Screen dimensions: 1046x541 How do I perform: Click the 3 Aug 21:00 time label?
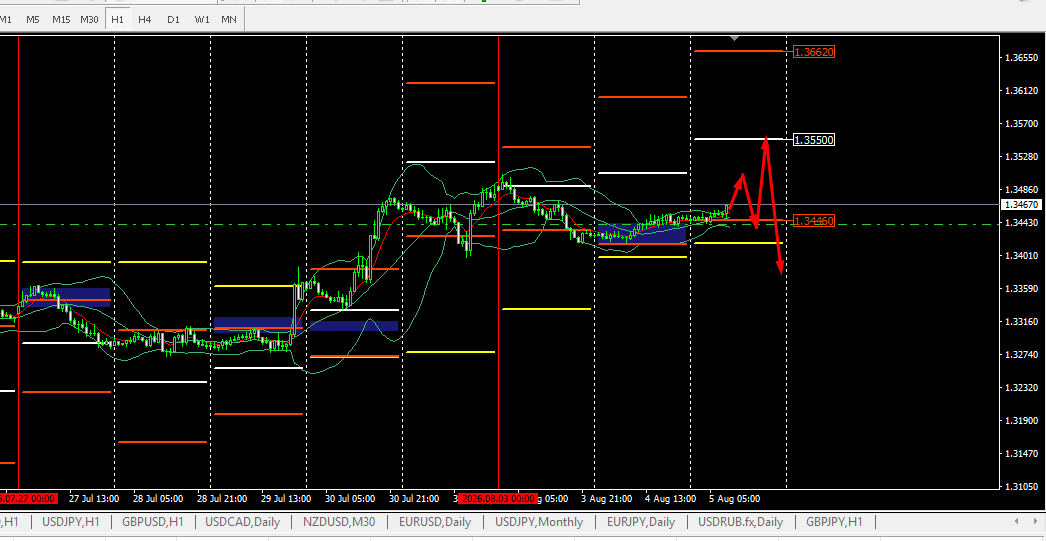click(x=606, y=498)
